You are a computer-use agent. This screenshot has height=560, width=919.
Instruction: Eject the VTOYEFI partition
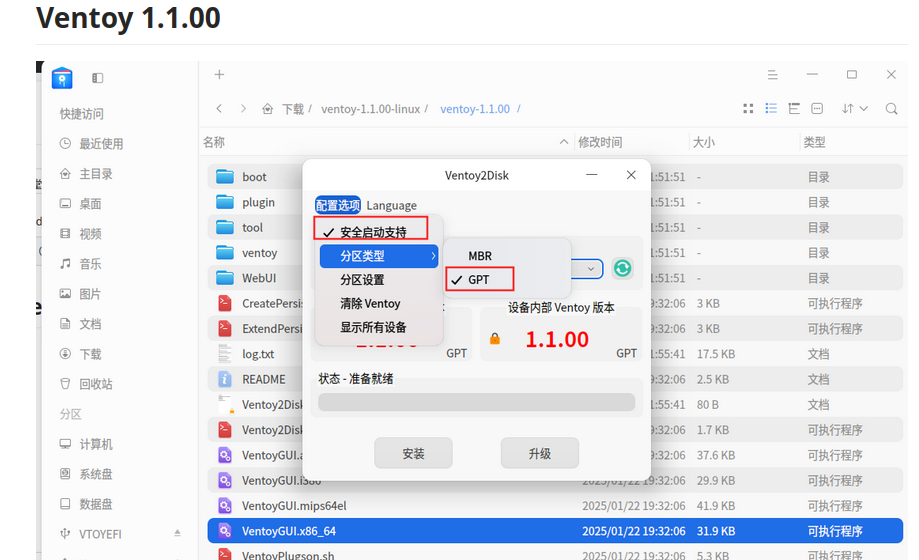[177, 533]
